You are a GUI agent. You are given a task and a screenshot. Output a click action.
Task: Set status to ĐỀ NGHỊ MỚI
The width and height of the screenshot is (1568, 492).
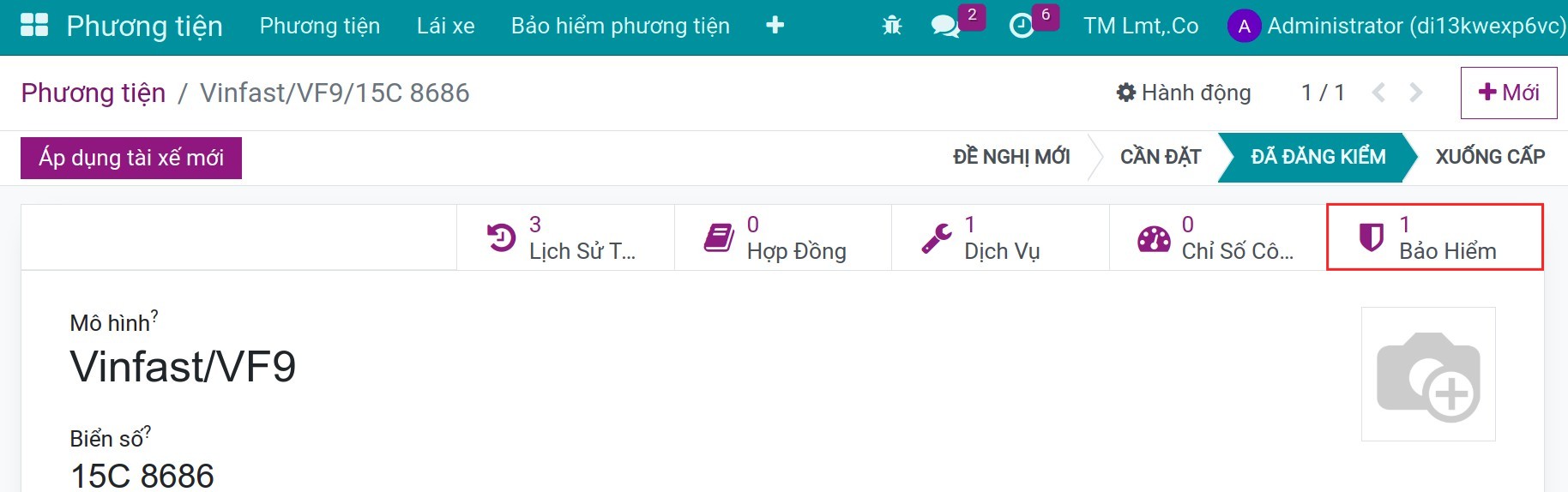coord(1011,157)
